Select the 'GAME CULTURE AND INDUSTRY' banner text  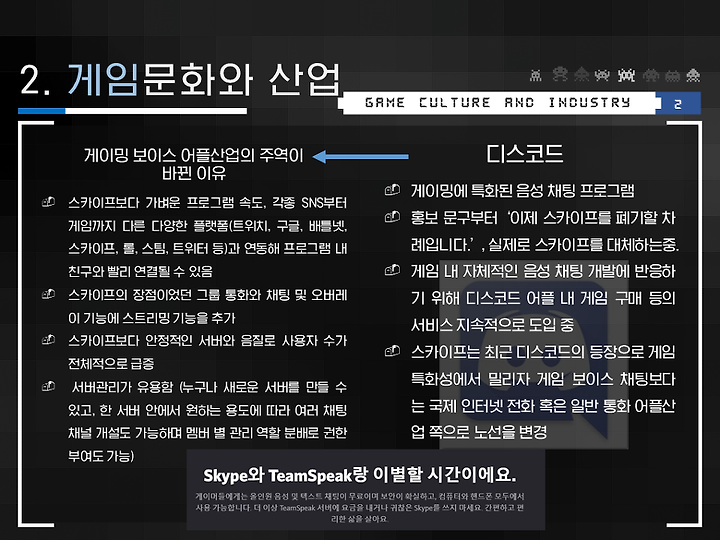click(x=498, y=102)
